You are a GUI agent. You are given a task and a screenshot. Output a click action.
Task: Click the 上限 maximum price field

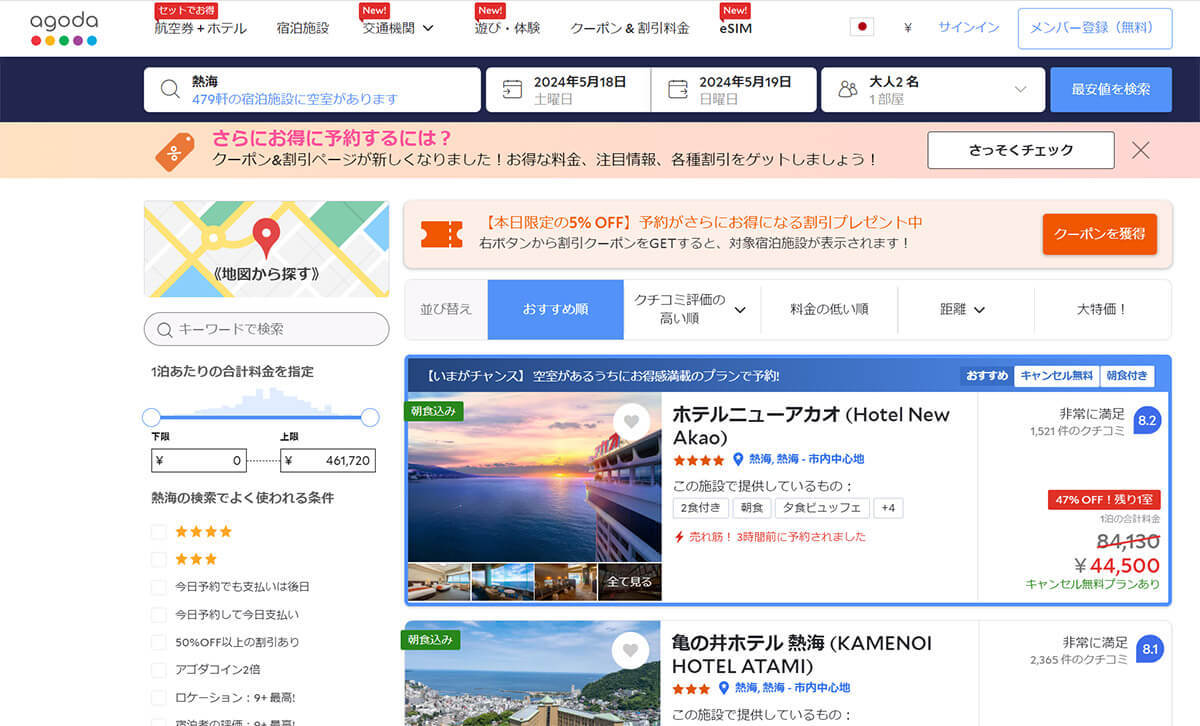pos(328,460)
